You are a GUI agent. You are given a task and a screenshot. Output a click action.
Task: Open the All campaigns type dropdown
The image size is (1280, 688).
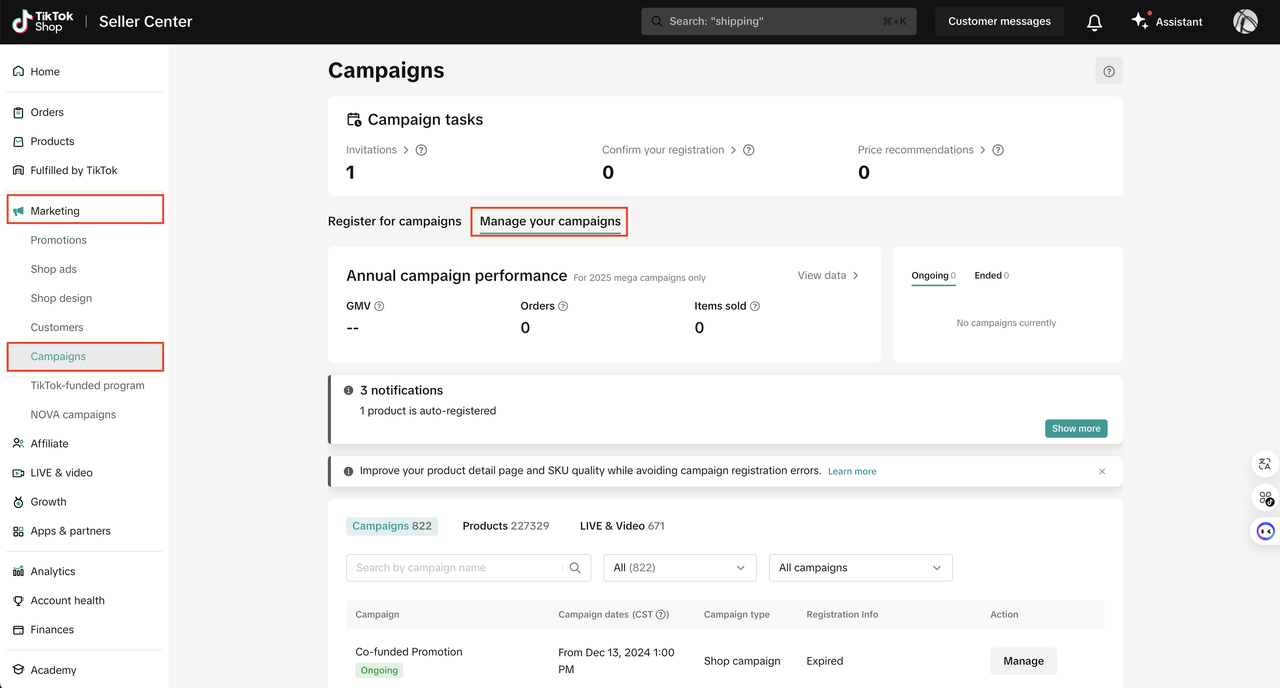(860, 568)
